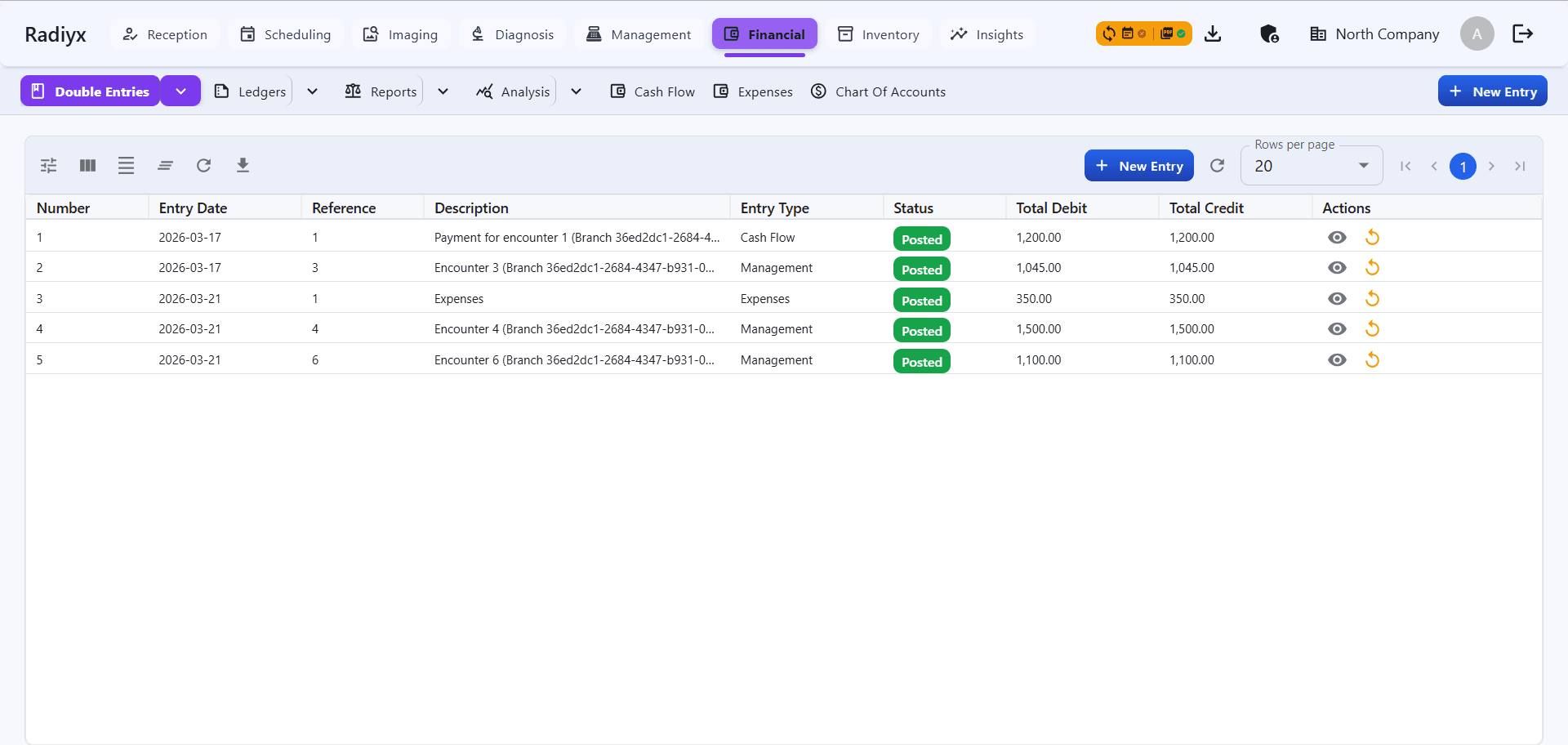
Task: Open the Diagnosis section
Action: click(x=512, y=33)
